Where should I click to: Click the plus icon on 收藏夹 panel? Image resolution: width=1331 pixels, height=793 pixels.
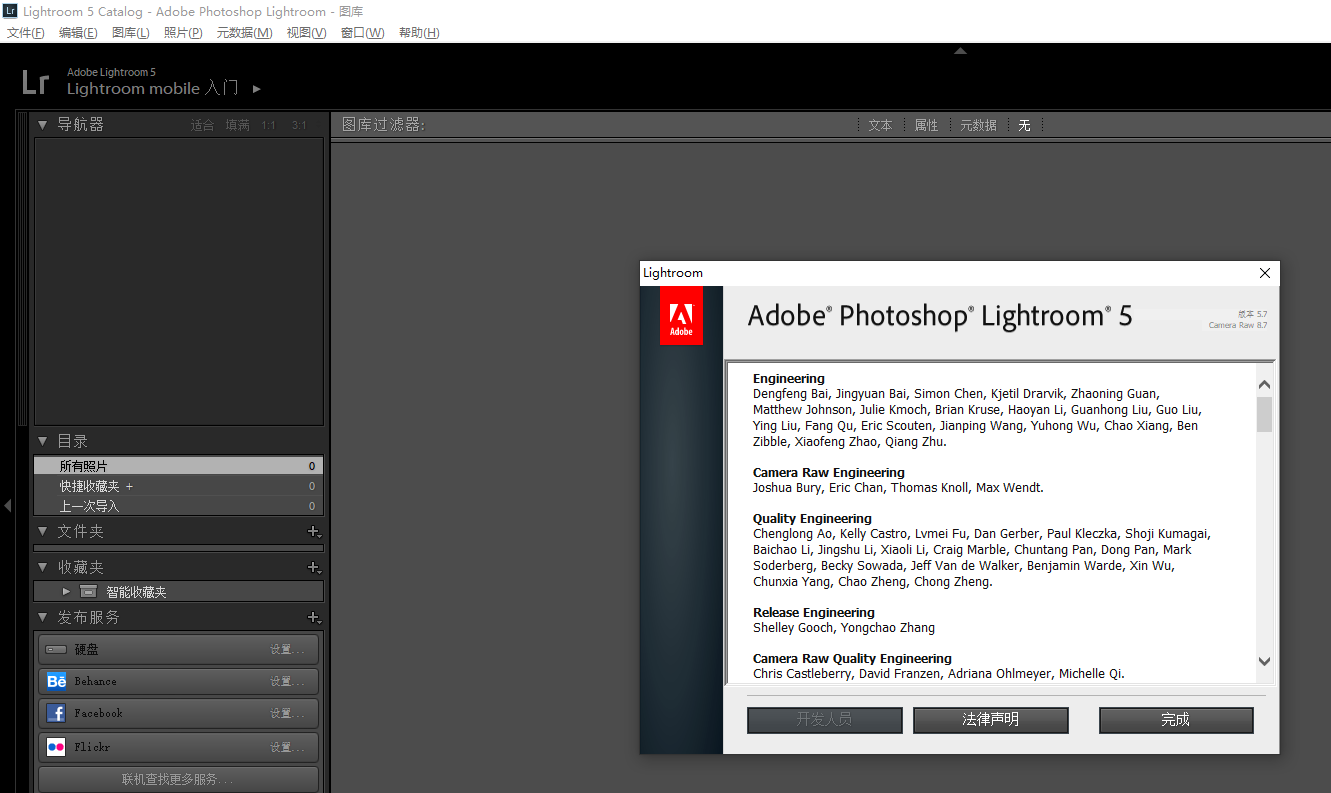313,567
